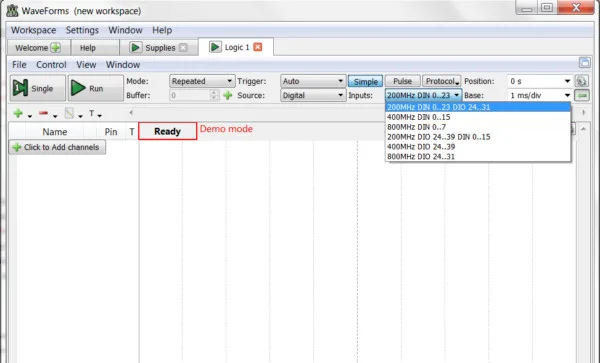Toggle the Simple trigger button
Image resolution: width=600 pixels, height=363 pixels.
[x=365, y=81]
